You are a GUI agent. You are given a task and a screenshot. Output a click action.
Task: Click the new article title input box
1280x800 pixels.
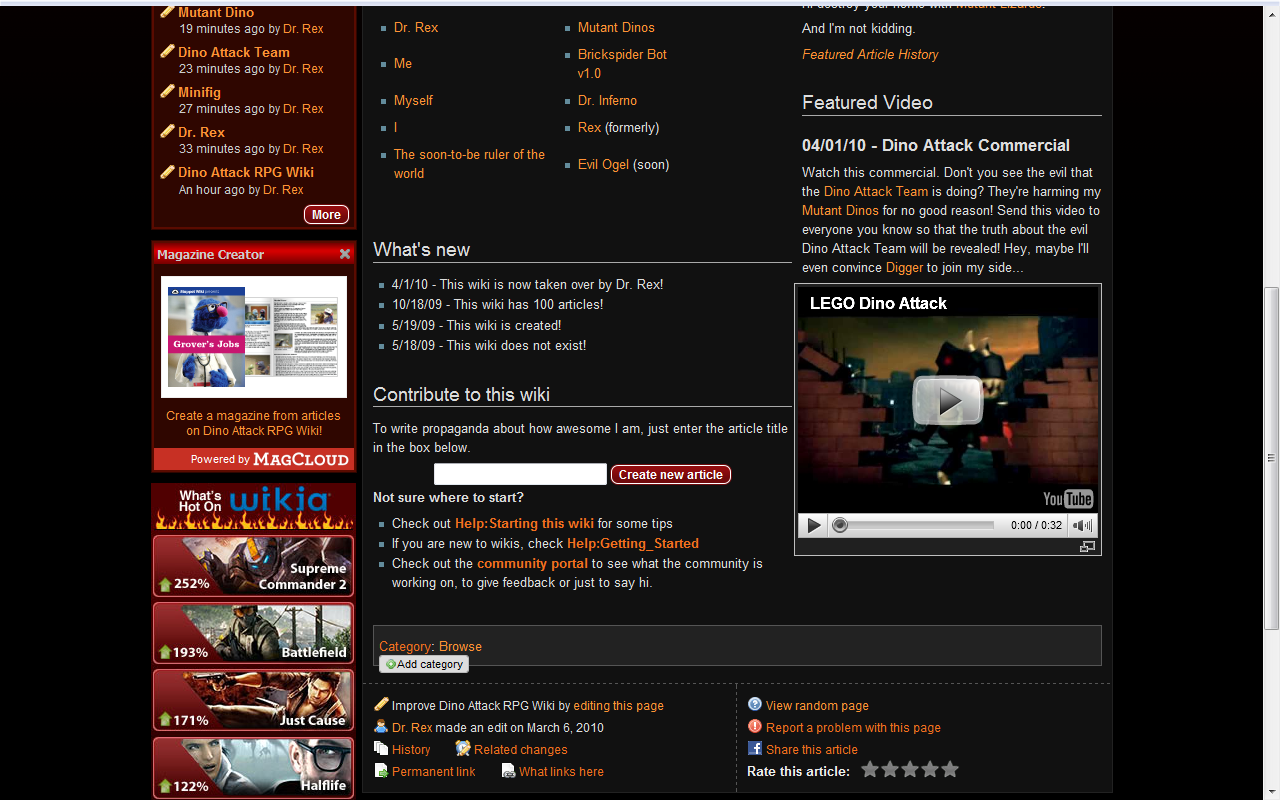click(520, 474)
